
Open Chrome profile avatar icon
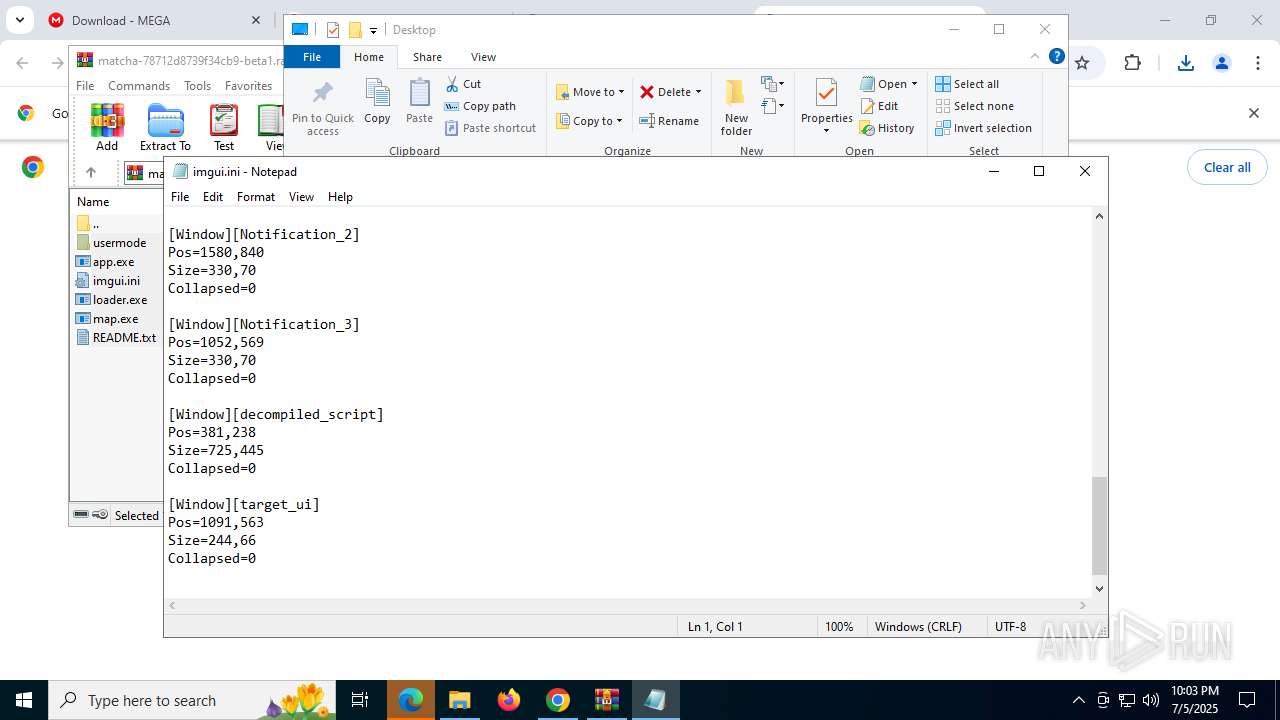[x=1222, y=63]
